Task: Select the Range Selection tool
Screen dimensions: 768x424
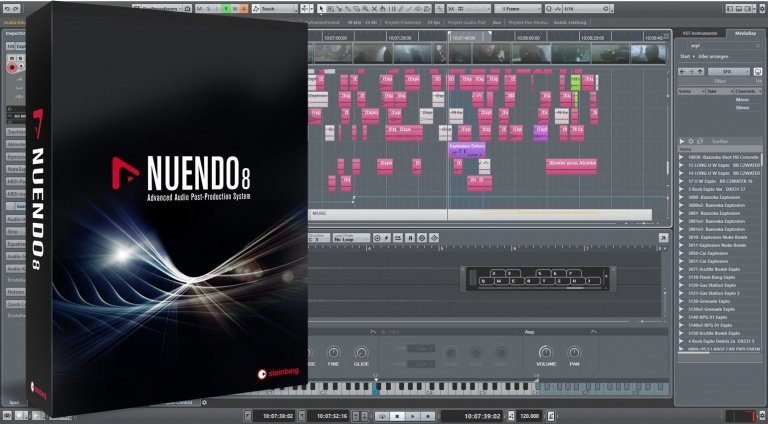Action: point(330,9)
